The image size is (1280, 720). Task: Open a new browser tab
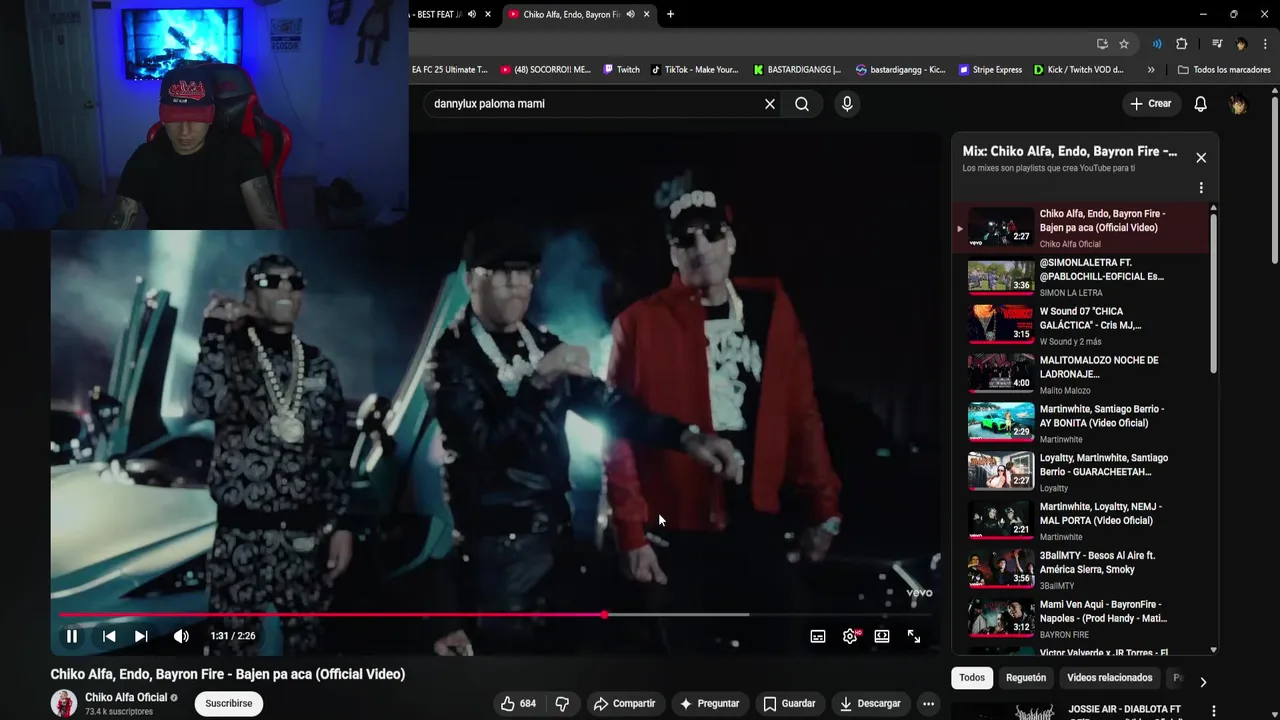(x=670, y=14)
